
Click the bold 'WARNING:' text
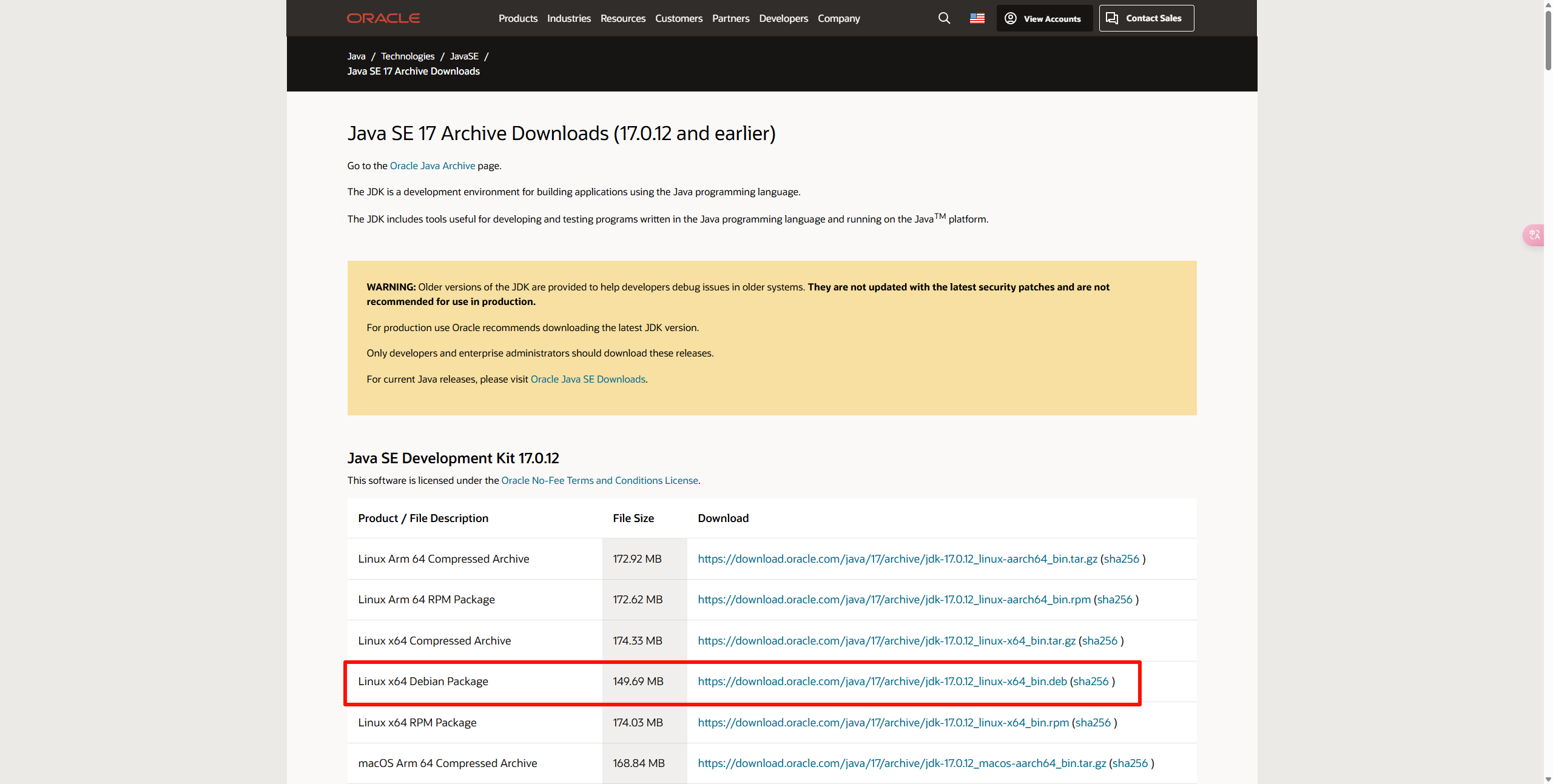pos(391,287)
